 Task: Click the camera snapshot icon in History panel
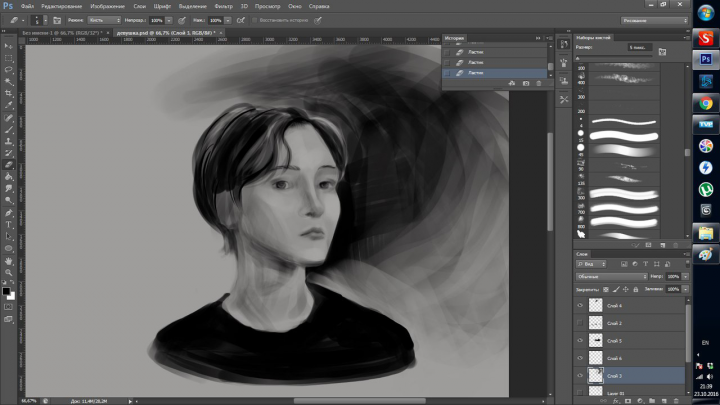pyautogui.click(x=526, y=83)
